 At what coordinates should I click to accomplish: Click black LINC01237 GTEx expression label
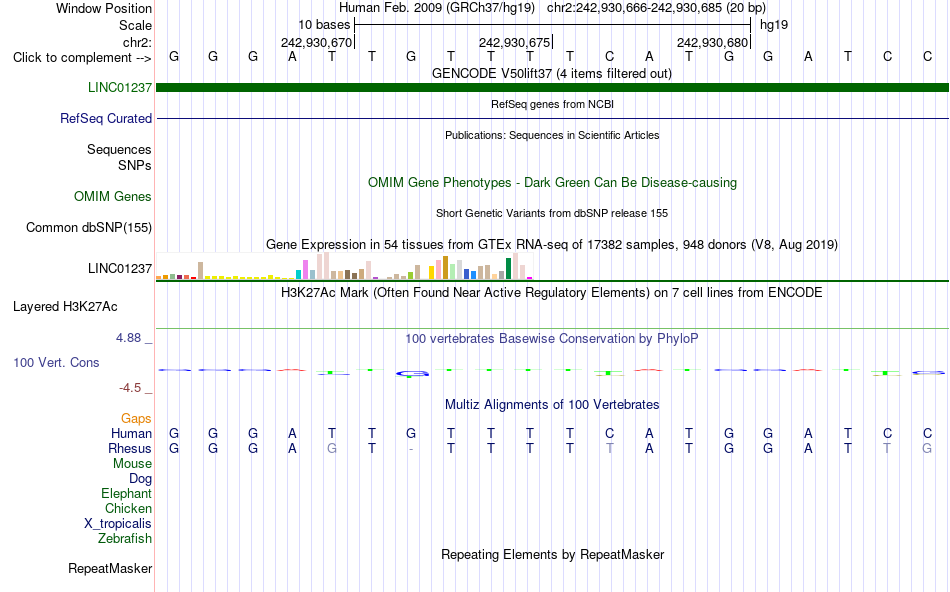[120, 268]
